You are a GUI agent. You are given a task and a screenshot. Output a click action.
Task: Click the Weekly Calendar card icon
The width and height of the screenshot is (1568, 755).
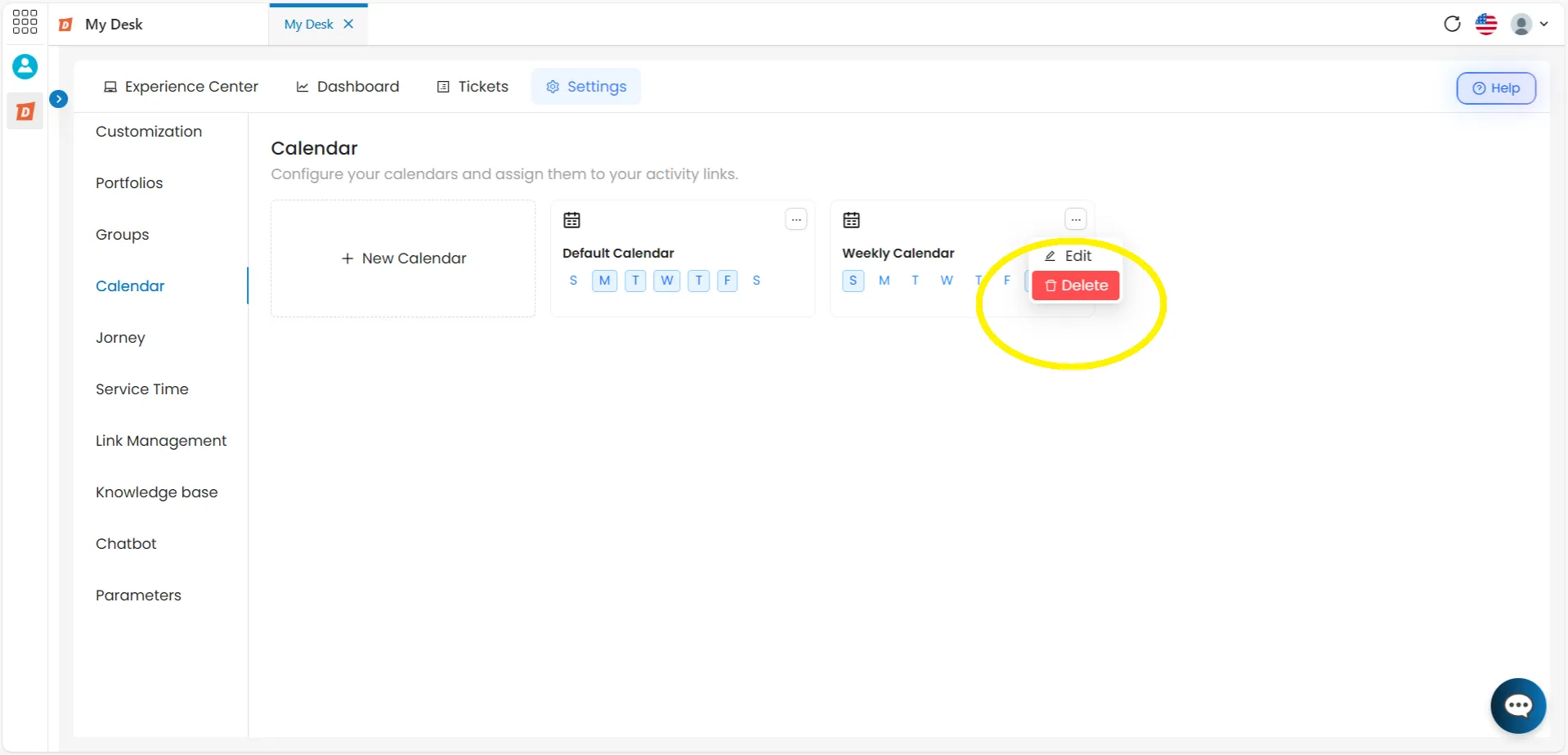click(852, 220)
